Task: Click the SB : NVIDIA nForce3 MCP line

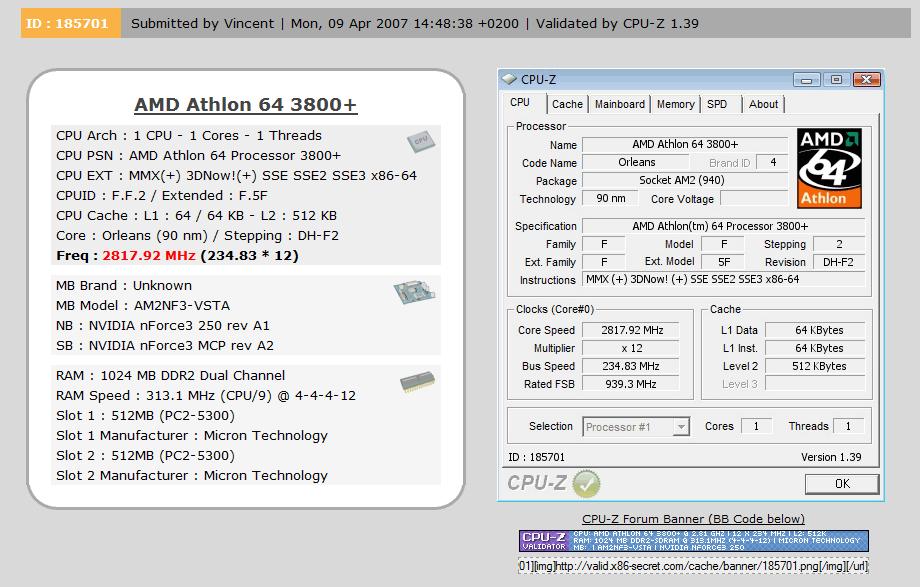Action: click(165, 346)
